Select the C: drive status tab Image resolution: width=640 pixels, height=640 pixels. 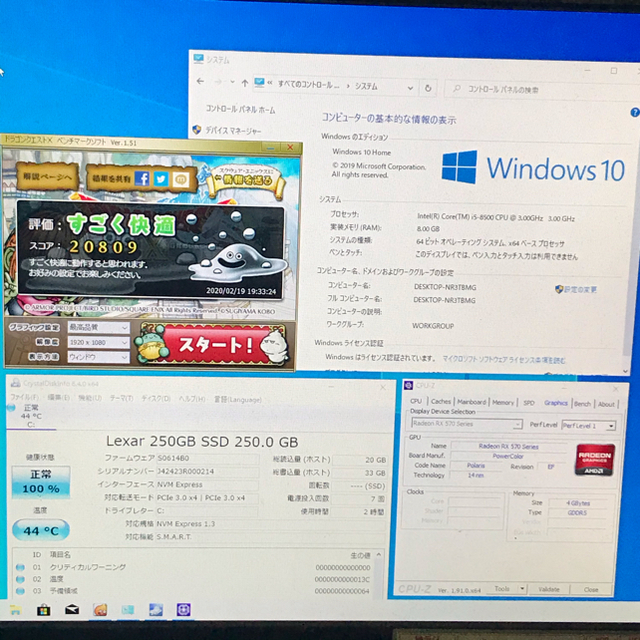tap(30, 416)
